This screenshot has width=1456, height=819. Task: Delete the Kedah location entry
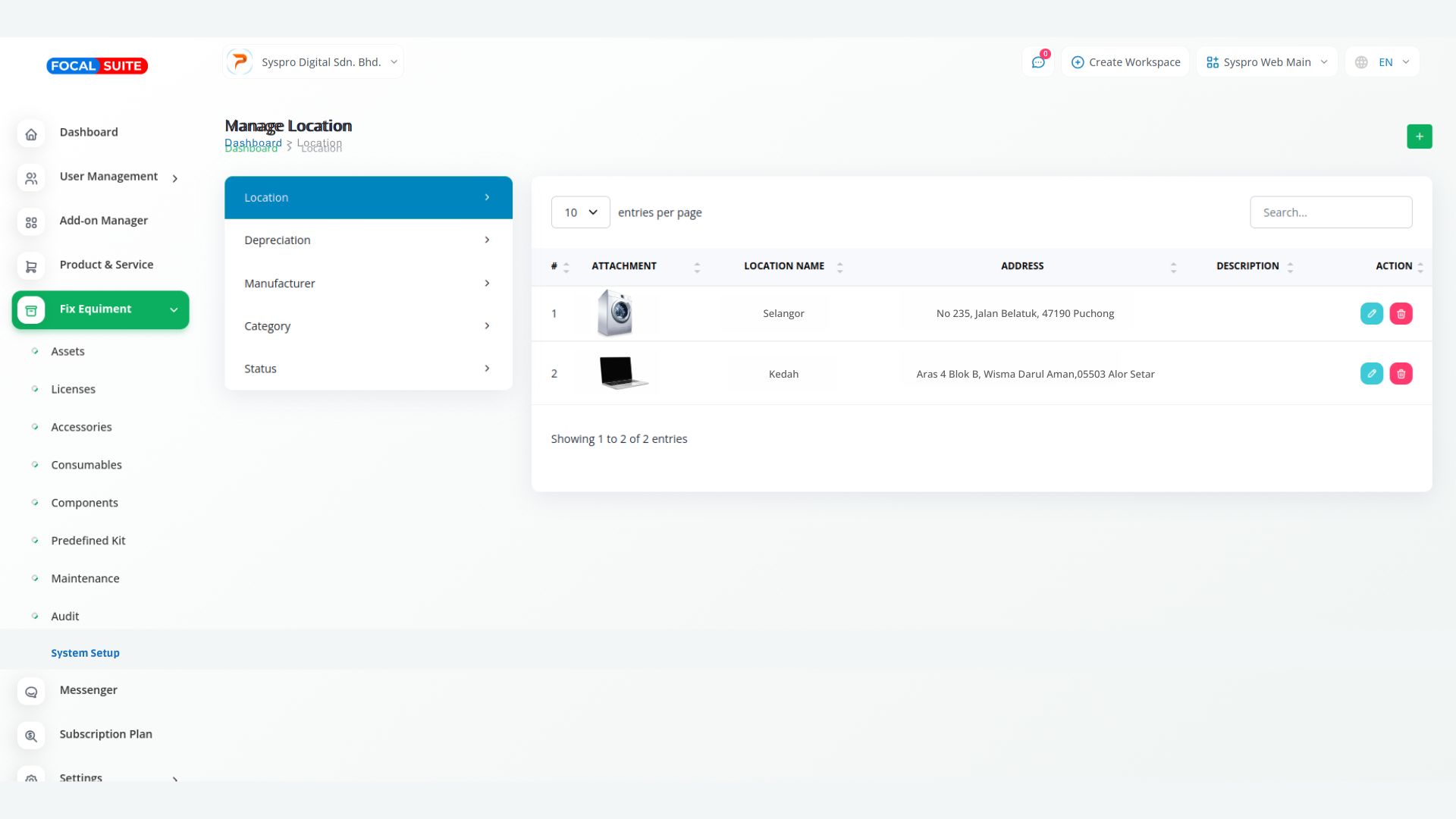(1401, 374)
